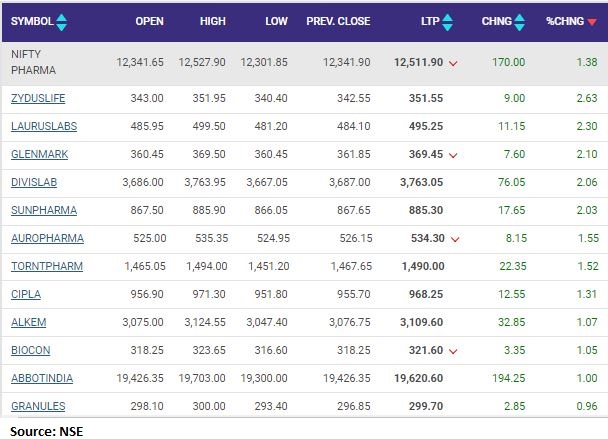Open the CIPLA stock link
608x439 pixels.
(x=26, y=294)
